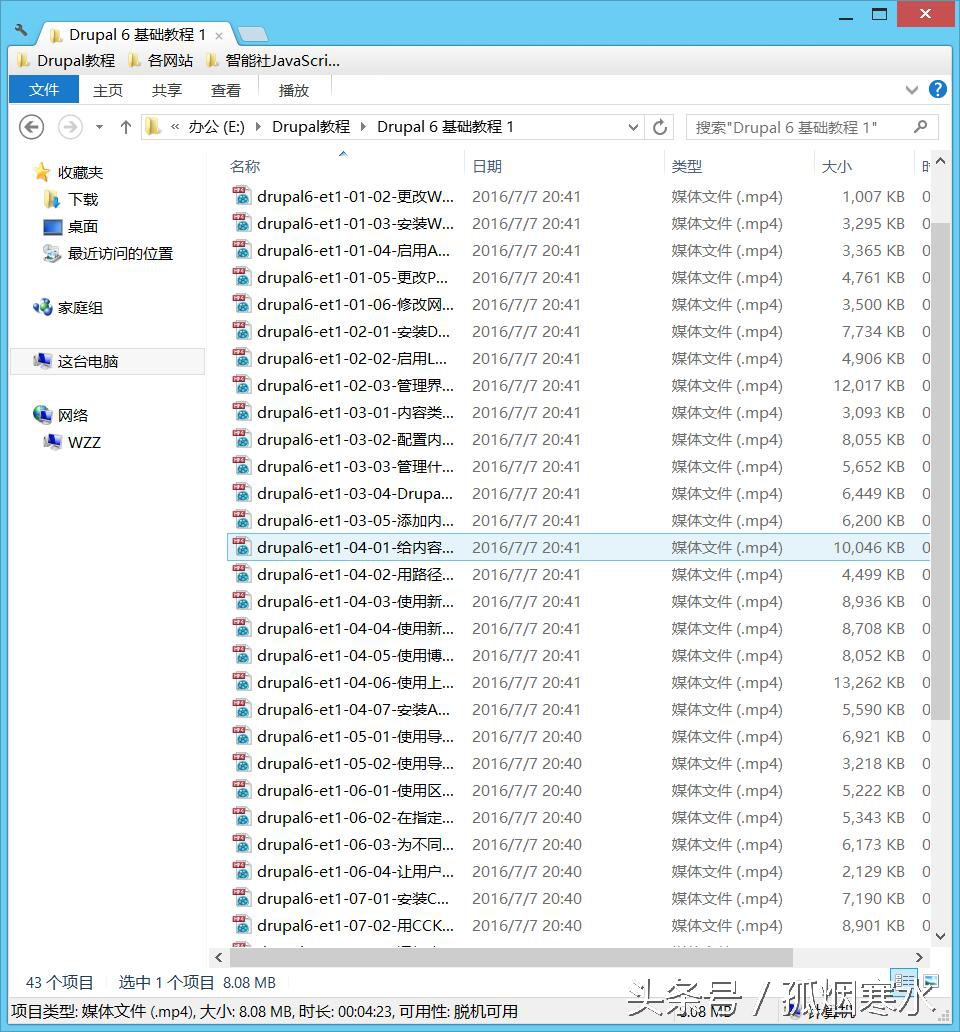Click the magnifier search icon
This screenshot has height=1032, width=960.
[x=921, y=126]
